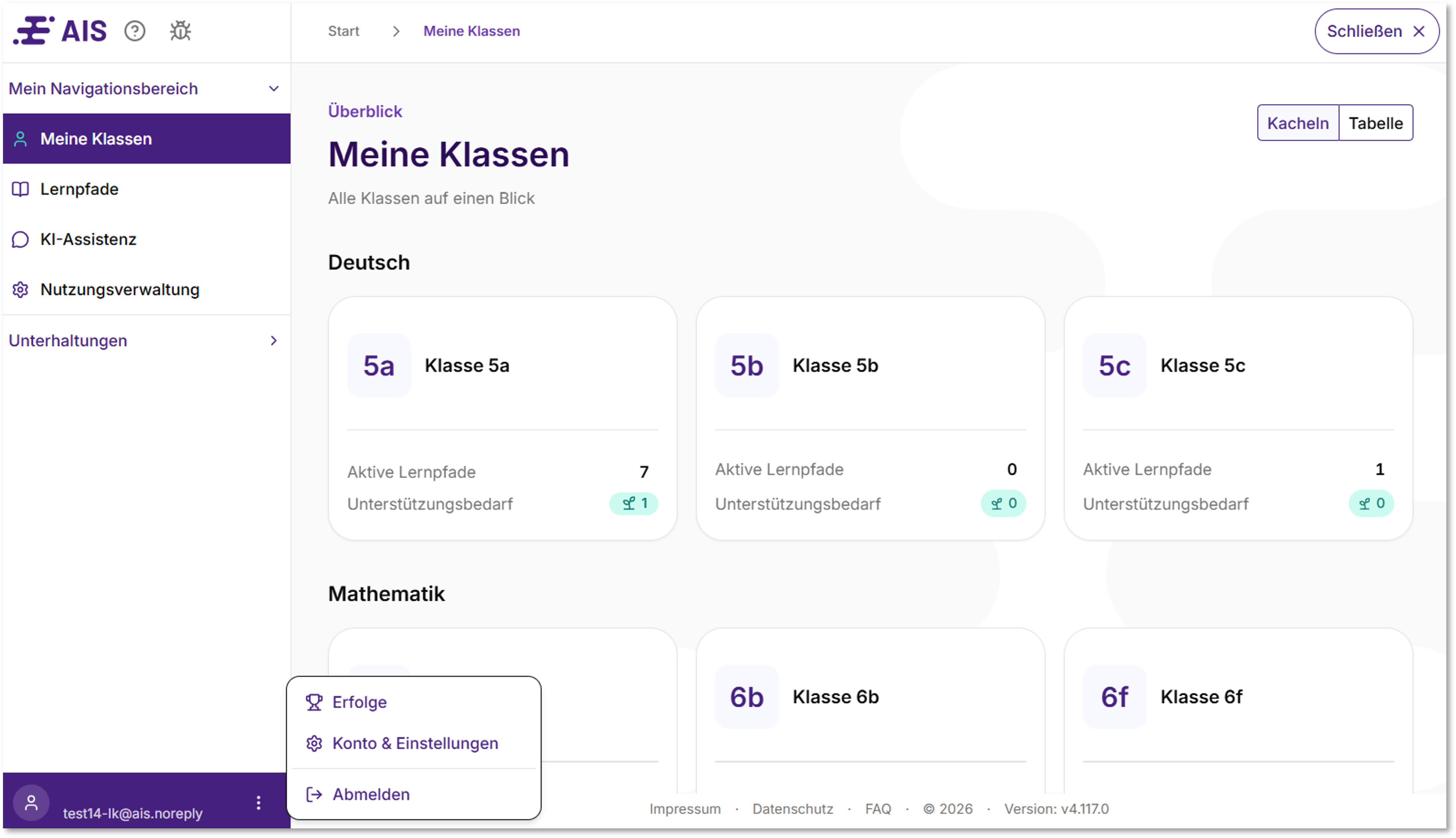This screenshot has width=1456, height=838.
Task: Click the support-need badge in the Klasse 5b card
Action: point(1003,503)
